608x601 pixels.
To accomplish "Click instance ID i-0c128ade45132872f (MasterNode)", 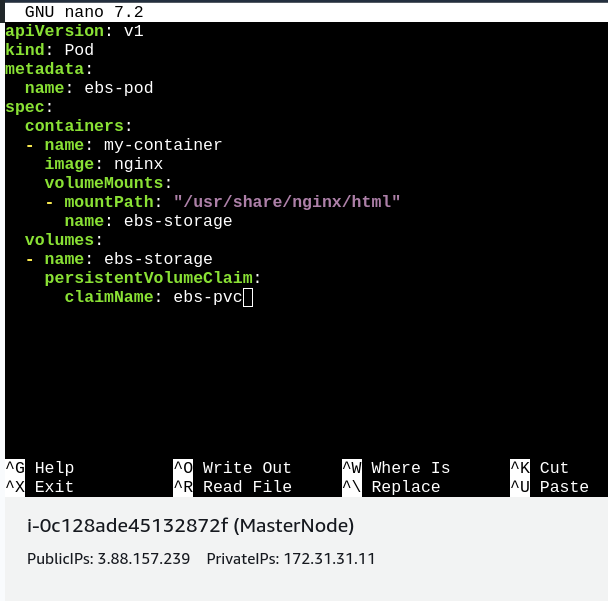I will tap(190, 526).
